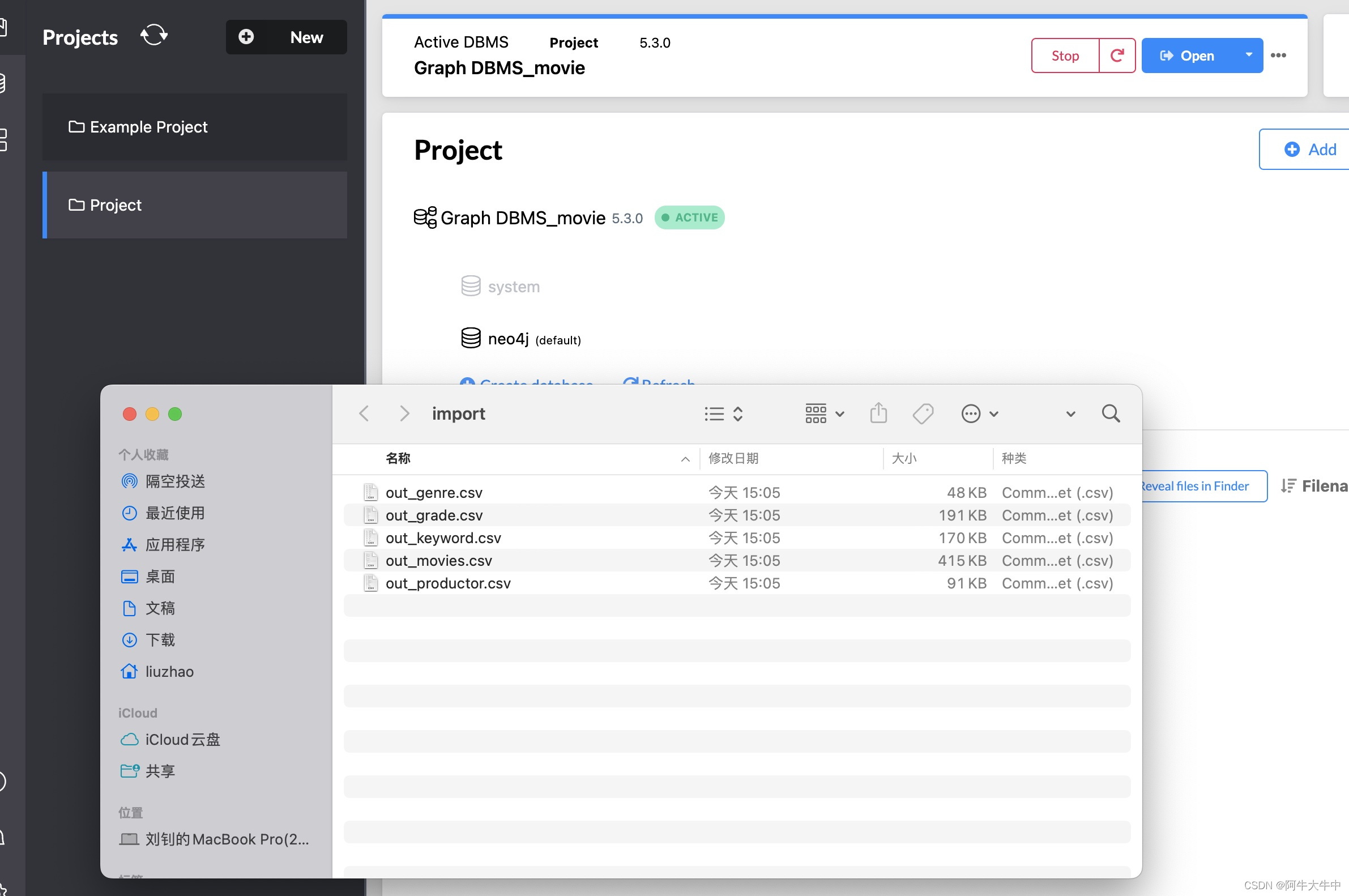The width and height of the screenshot is (1349, 896).
Task: Click the Finder tag icon
Action: coord(923,413)
